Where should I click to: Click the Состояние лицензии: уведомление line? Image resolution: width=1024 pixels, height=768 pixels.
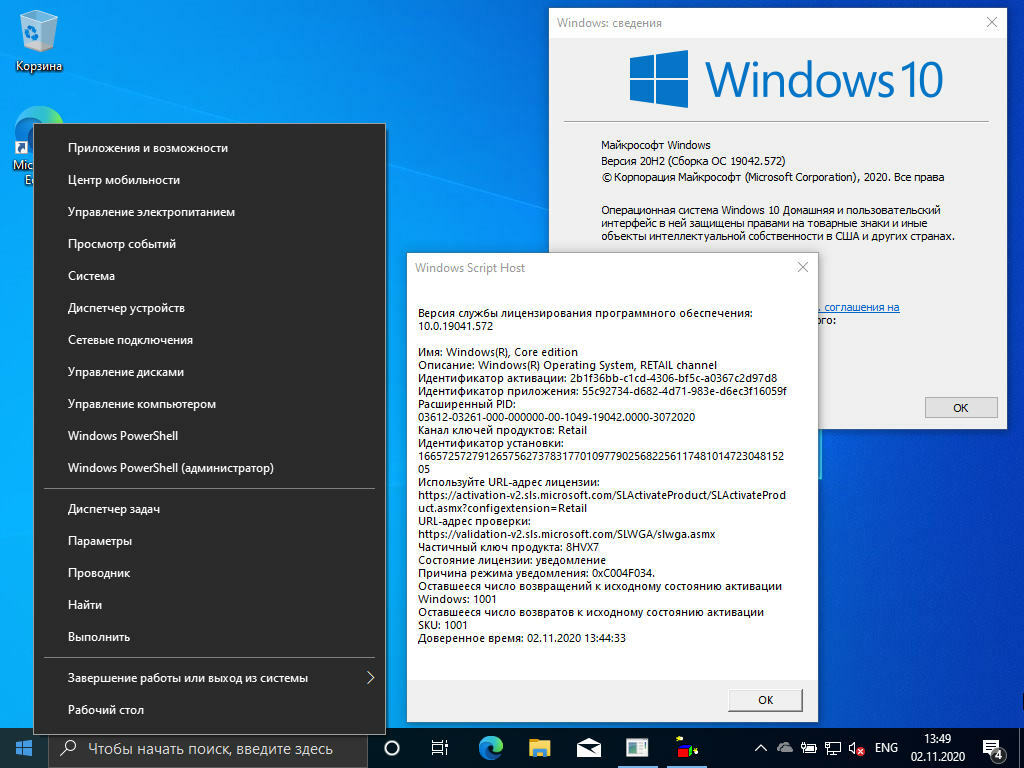[512, 560]
